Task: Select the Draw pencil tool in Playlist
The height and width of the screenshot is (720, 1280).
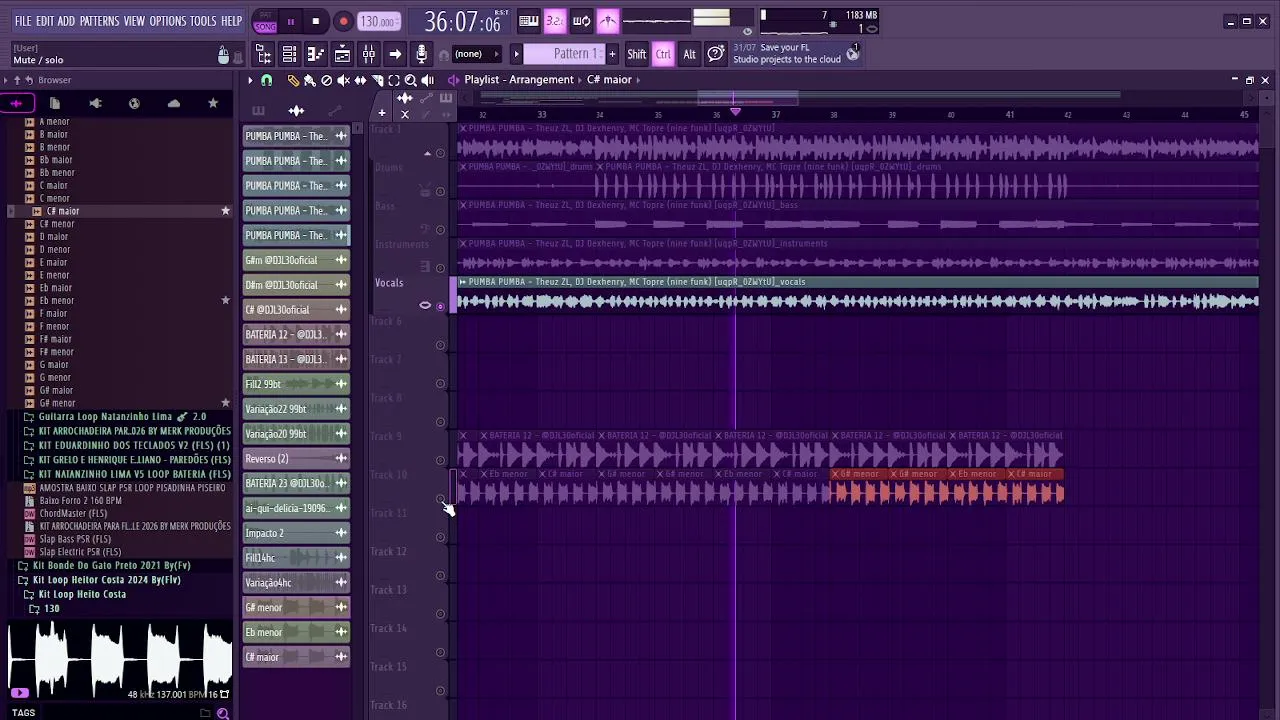Action: (x=293, y=80)
